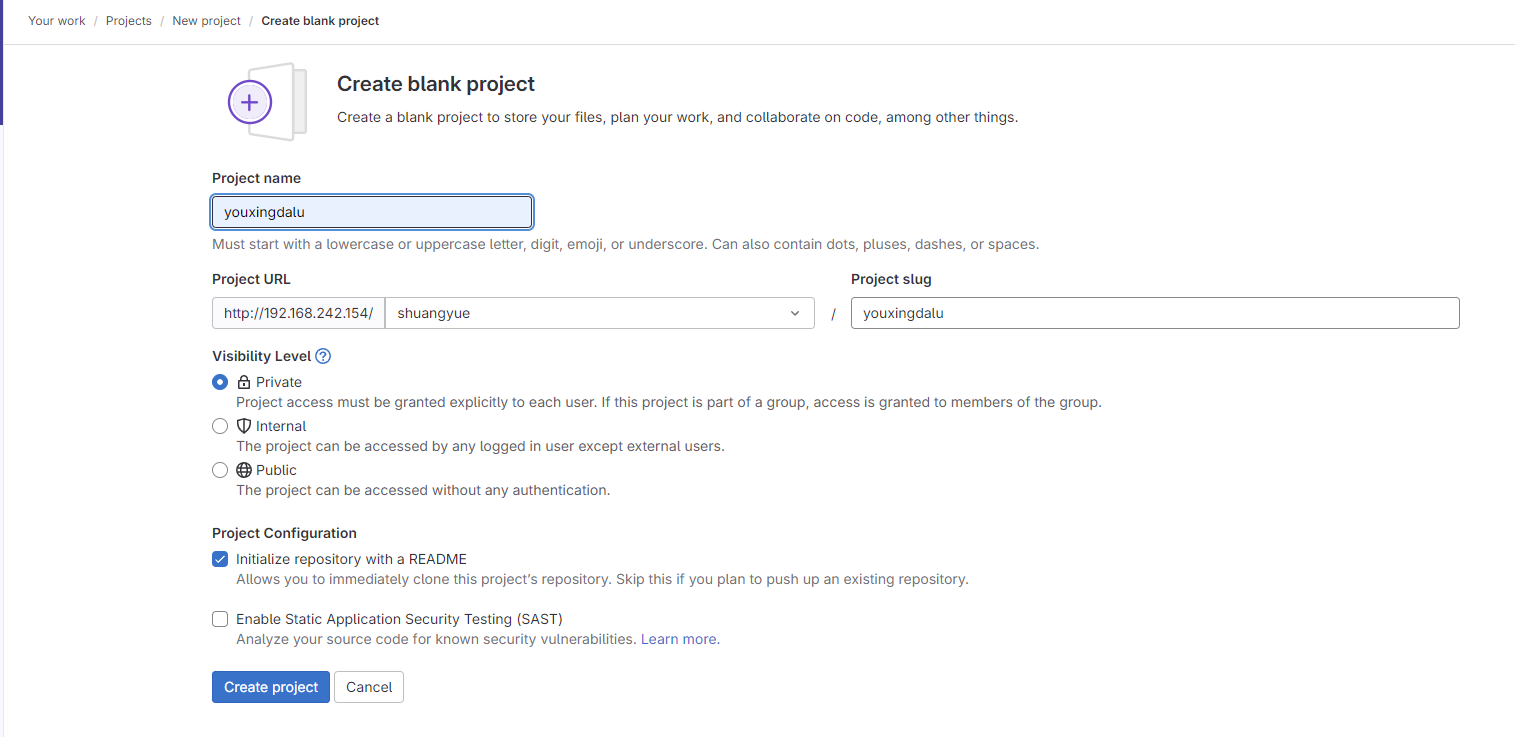
Task: Open Projects breadcrumb link
Action: (129, 21)
